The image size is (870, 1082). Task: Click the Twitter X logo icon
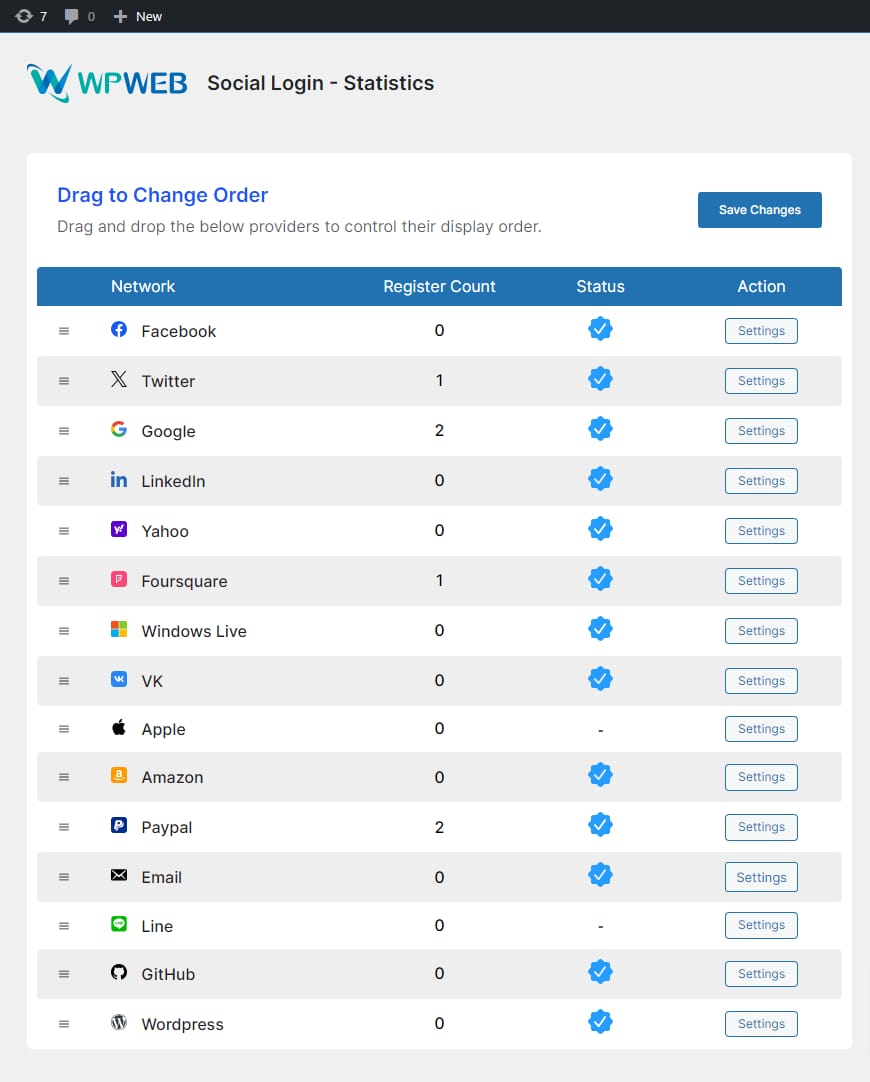(119, 379)
